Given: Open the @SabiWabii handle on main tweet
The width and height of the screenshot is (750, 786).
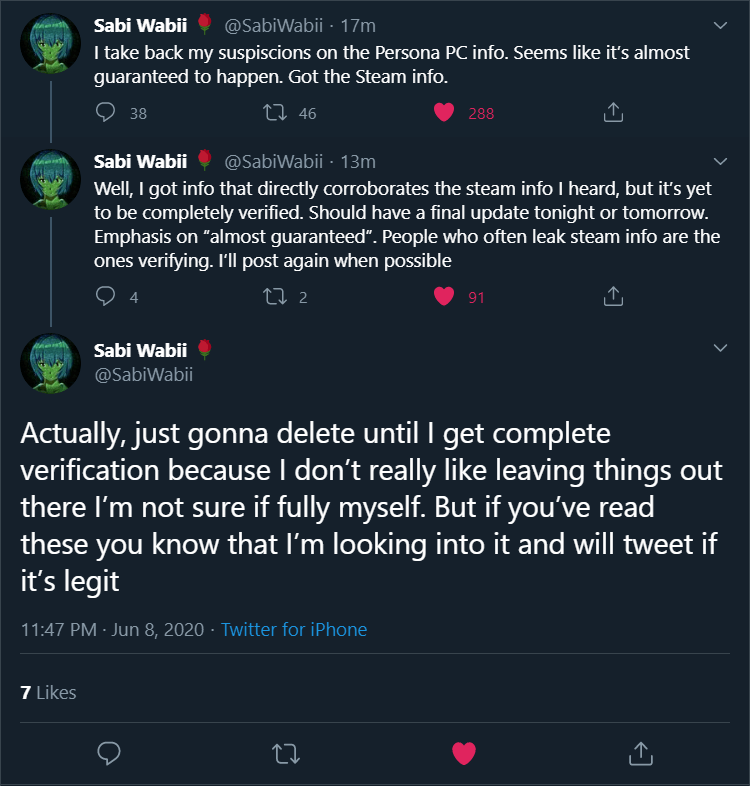Looking at the screenshot, I should click(143, 375).
